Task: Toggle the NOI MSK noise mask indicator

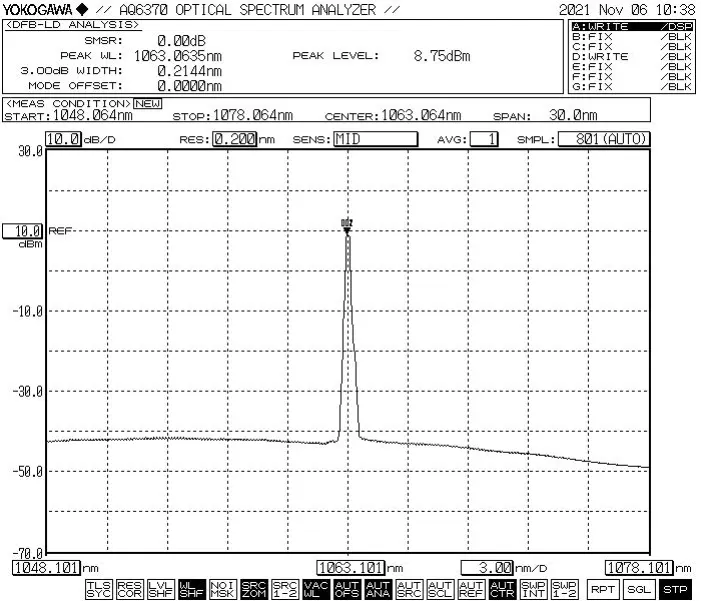Action: [223, 589]
